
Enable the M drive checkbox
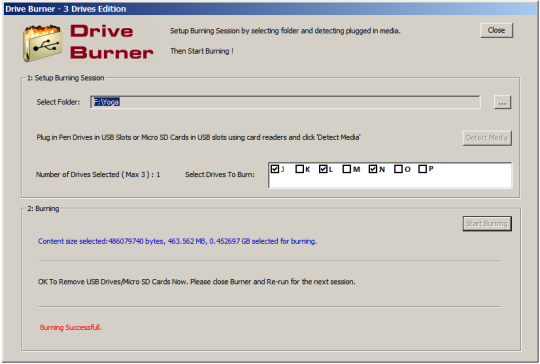347,169
